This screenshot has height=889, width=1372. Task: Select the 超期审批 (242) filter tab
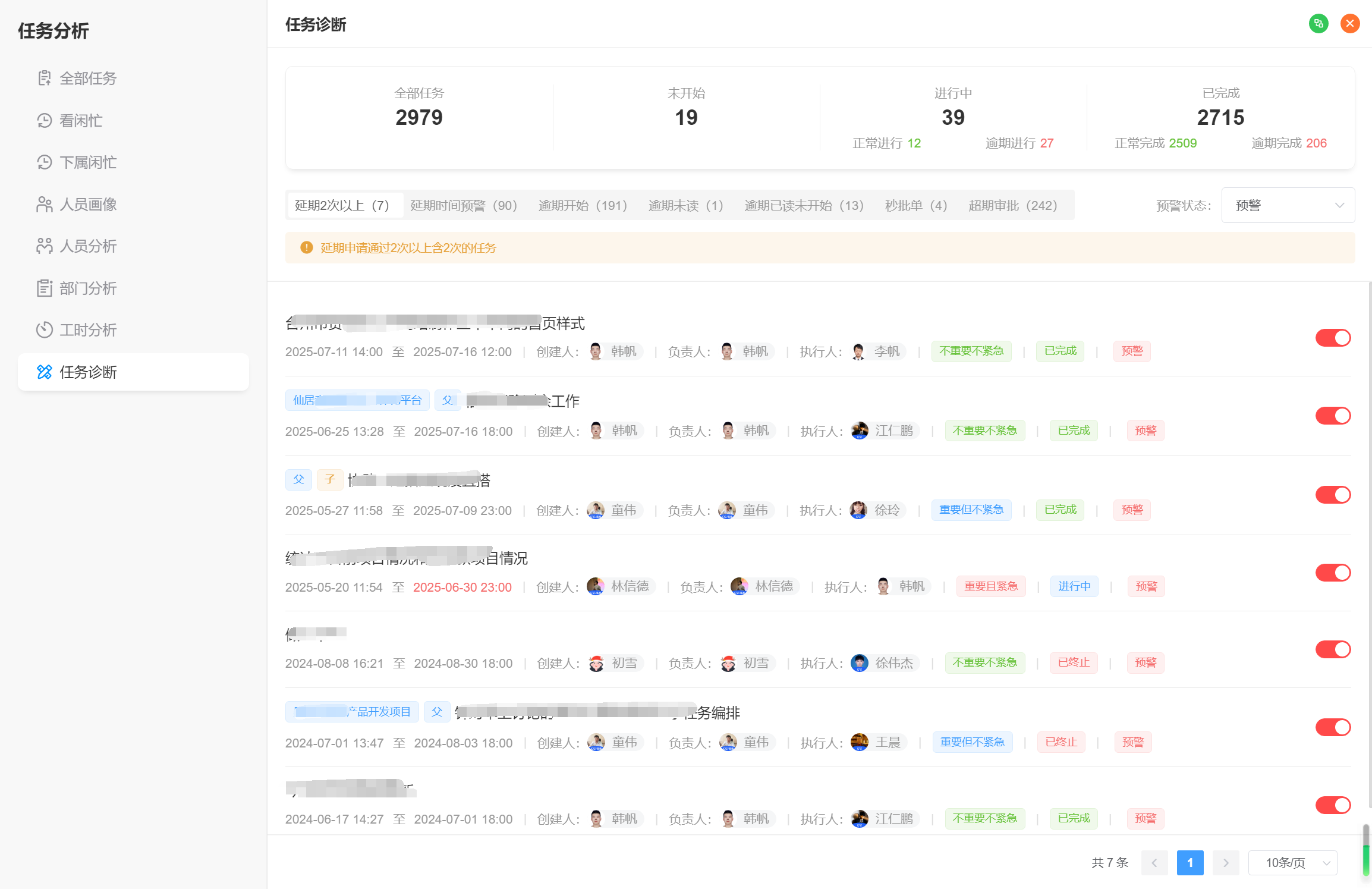pyautogui.click(x=1015, y=205)
